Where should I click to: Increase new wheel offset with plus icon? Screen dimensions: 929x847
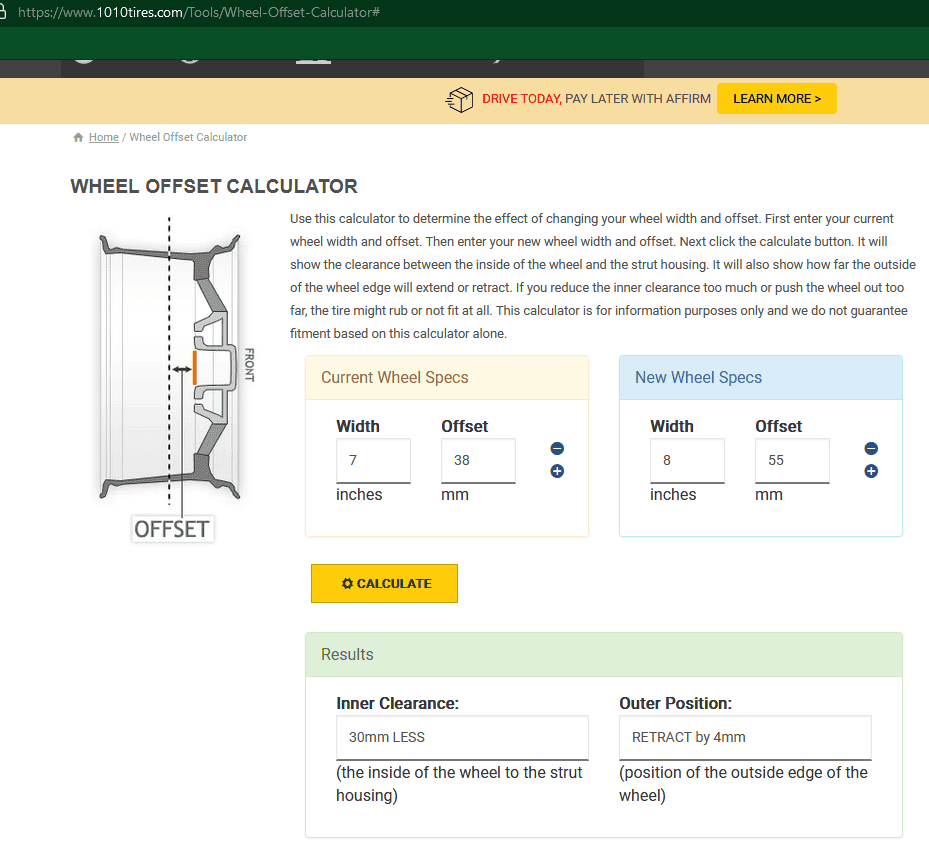871,471
